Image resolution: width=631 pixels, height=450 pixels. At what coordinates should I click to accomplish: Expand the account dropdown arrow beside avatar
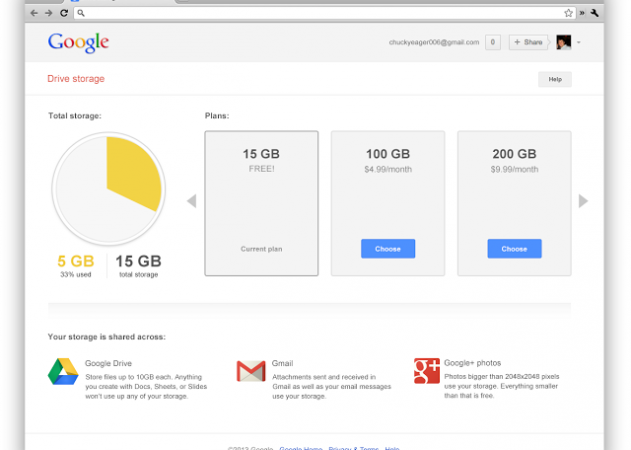coord(579,42)
